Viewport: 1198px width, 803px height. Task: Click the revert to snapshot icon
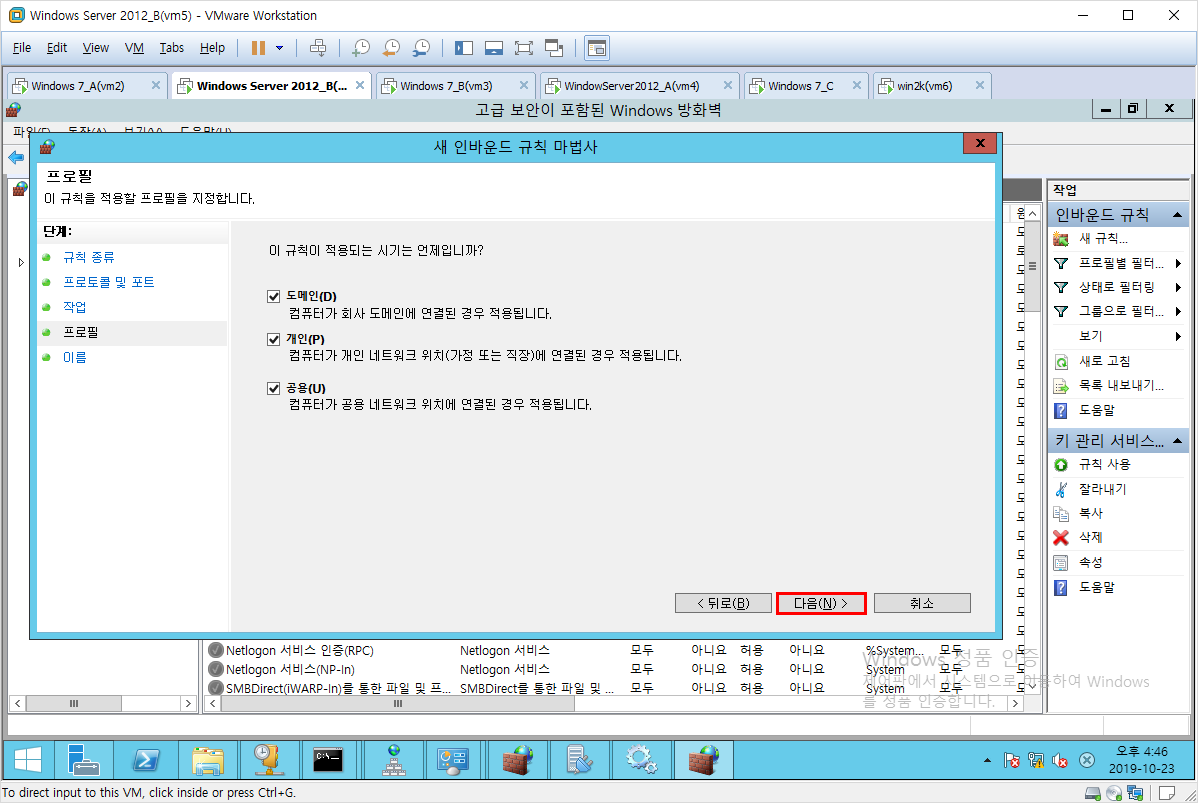pos(391,48)
